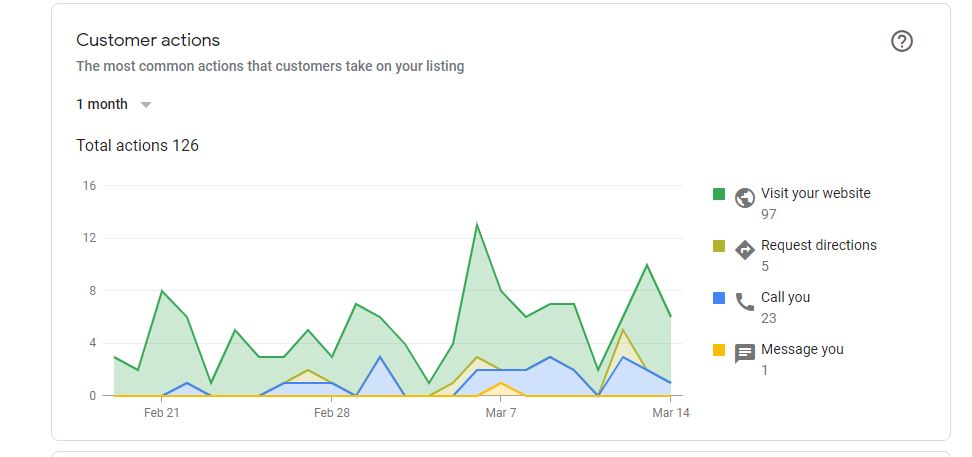Click the blue Call you color swatch
Viewport: 972px width, 457px height.
(x=719, y=298)
